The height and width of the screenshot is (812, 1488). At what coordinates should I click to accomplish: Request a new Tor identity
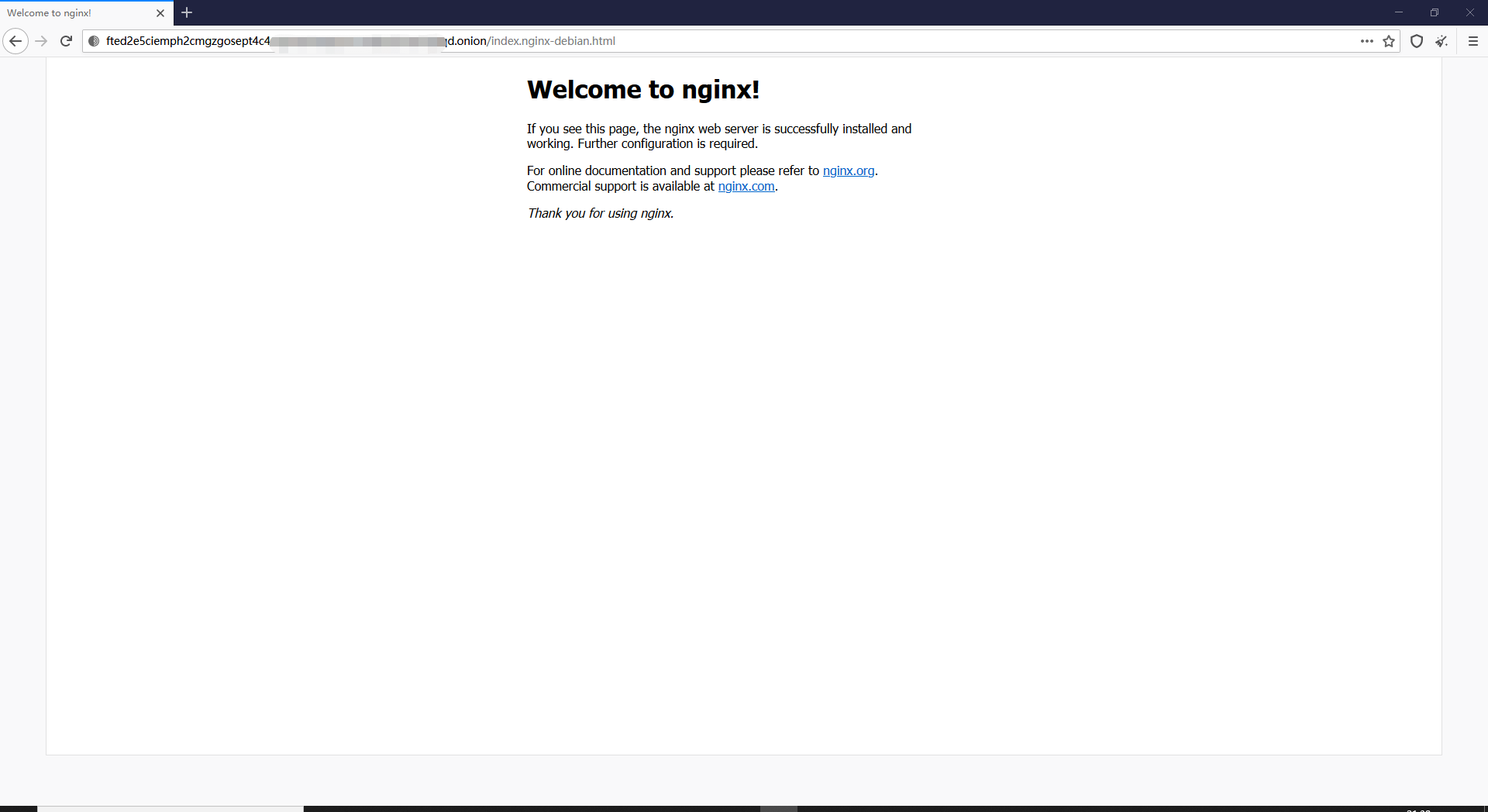1441,41
